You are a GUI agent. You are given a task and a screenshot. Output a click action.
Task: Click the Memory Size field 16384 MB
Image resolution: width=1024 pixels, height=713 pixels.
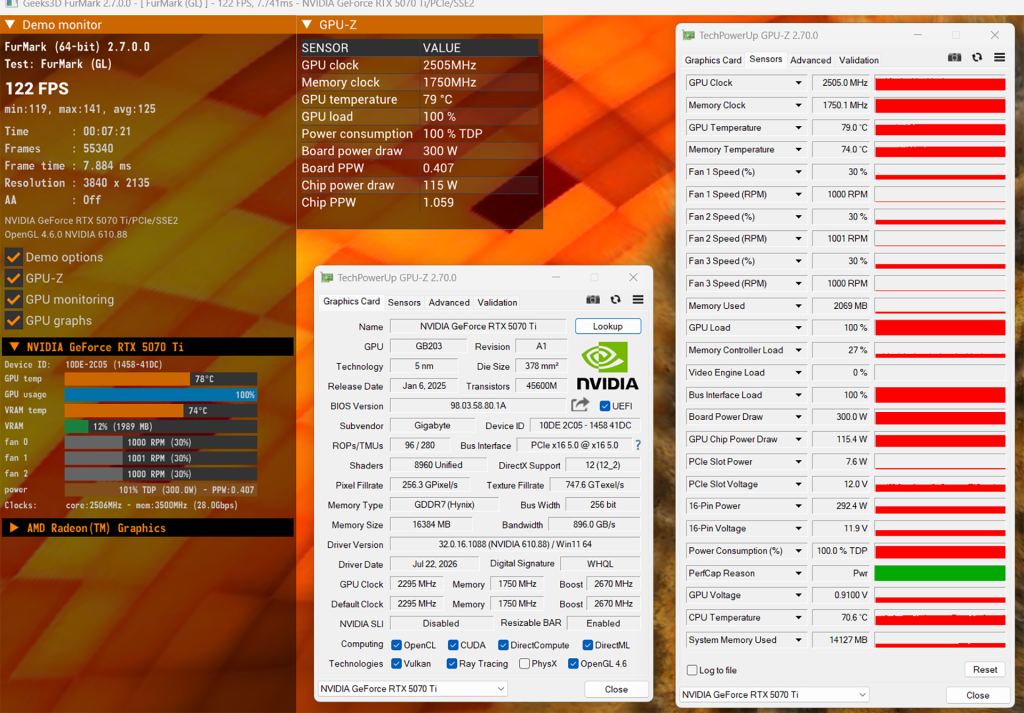point(432,524)
